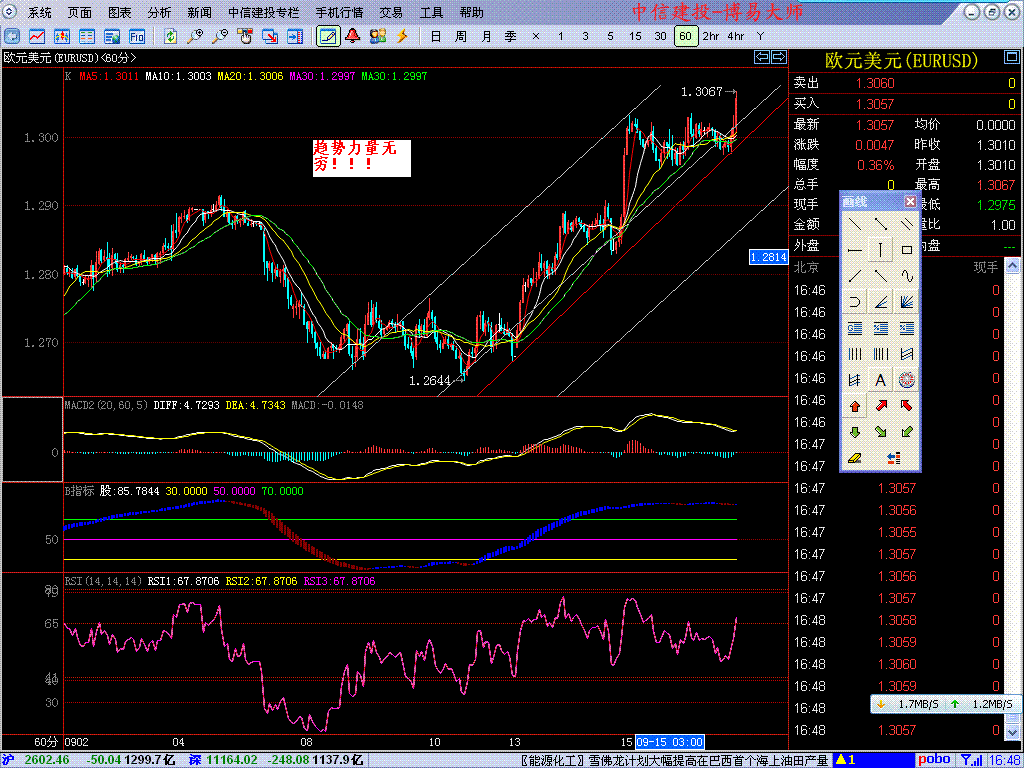Switch chart to 4hr period
This screenshot has width=1024, height=768.
tap(736, 36)
